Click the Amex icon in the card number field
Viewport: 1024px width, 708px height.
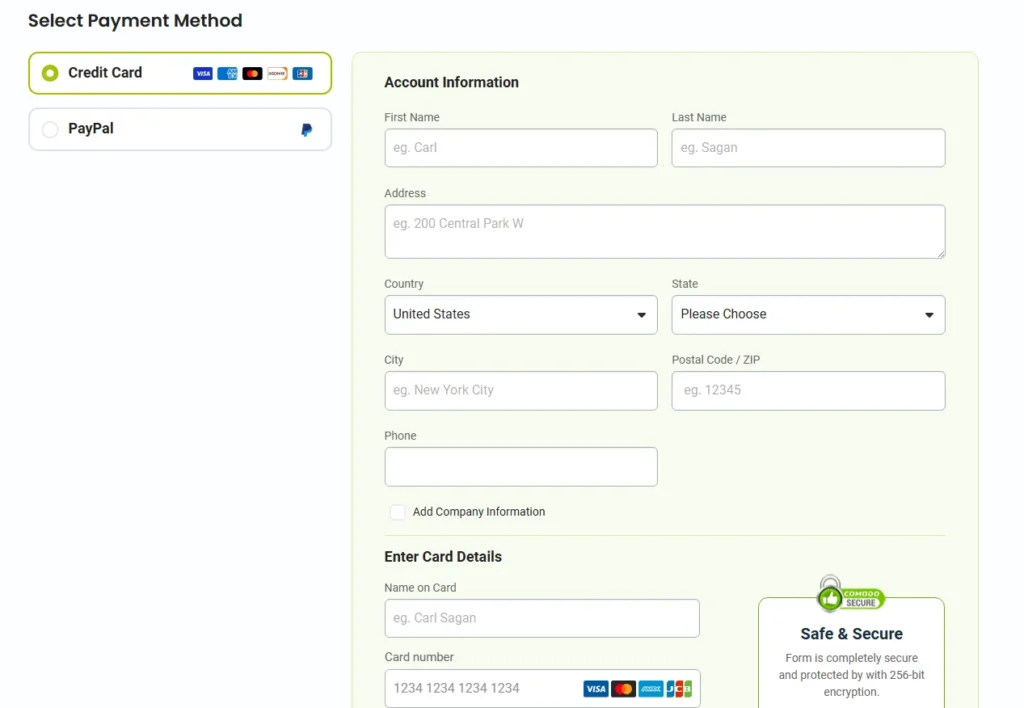click(651, 688)
